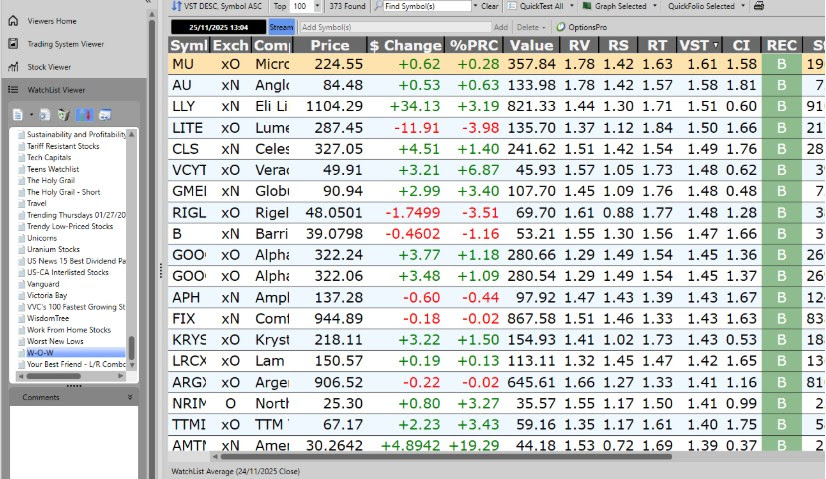Select the LLY row symbol
The width and height of the screenshot is (826, 479).
(183, 106)
